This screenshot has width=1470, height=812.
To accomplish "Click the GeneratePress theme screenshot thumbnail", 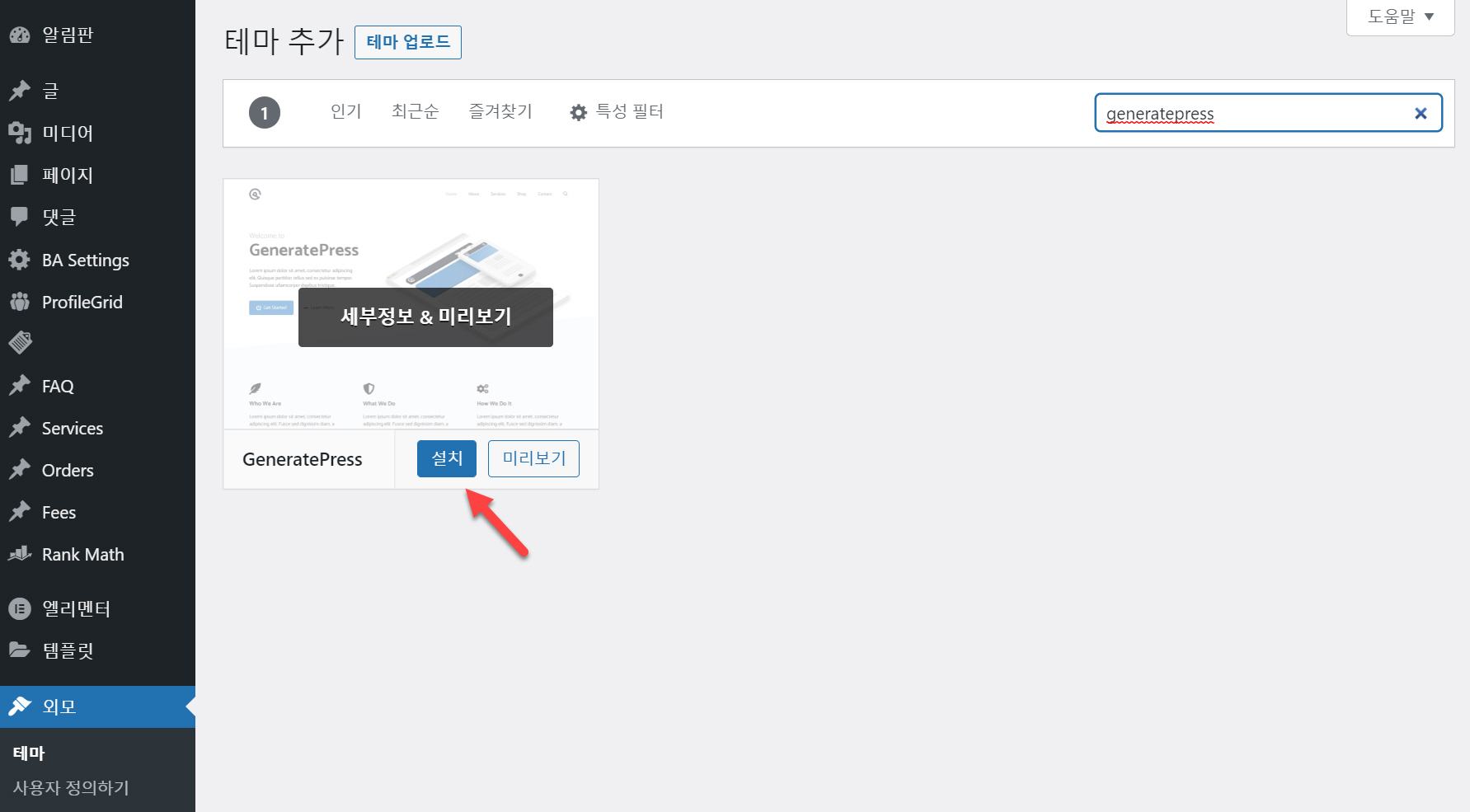I will 411,303.
